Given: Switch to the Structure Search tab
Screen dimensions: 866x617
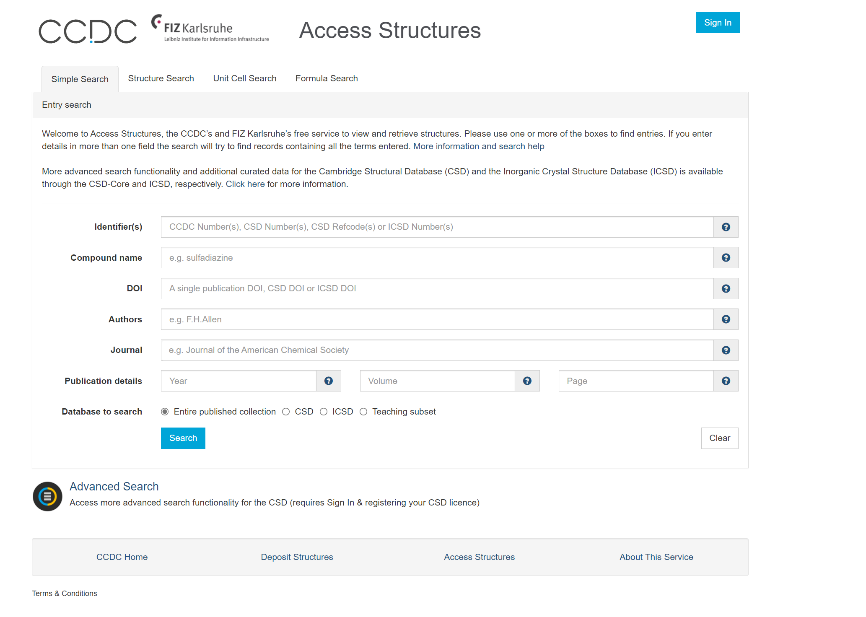Looking at the screenshot, I should (161, 78).
